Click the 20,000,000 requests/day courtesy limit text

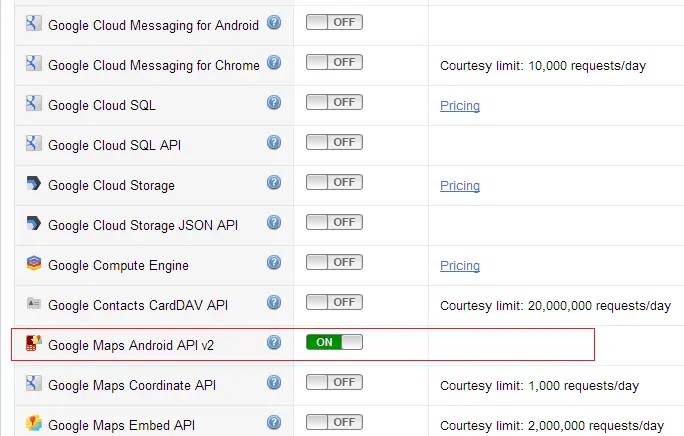tap(555, 306)
